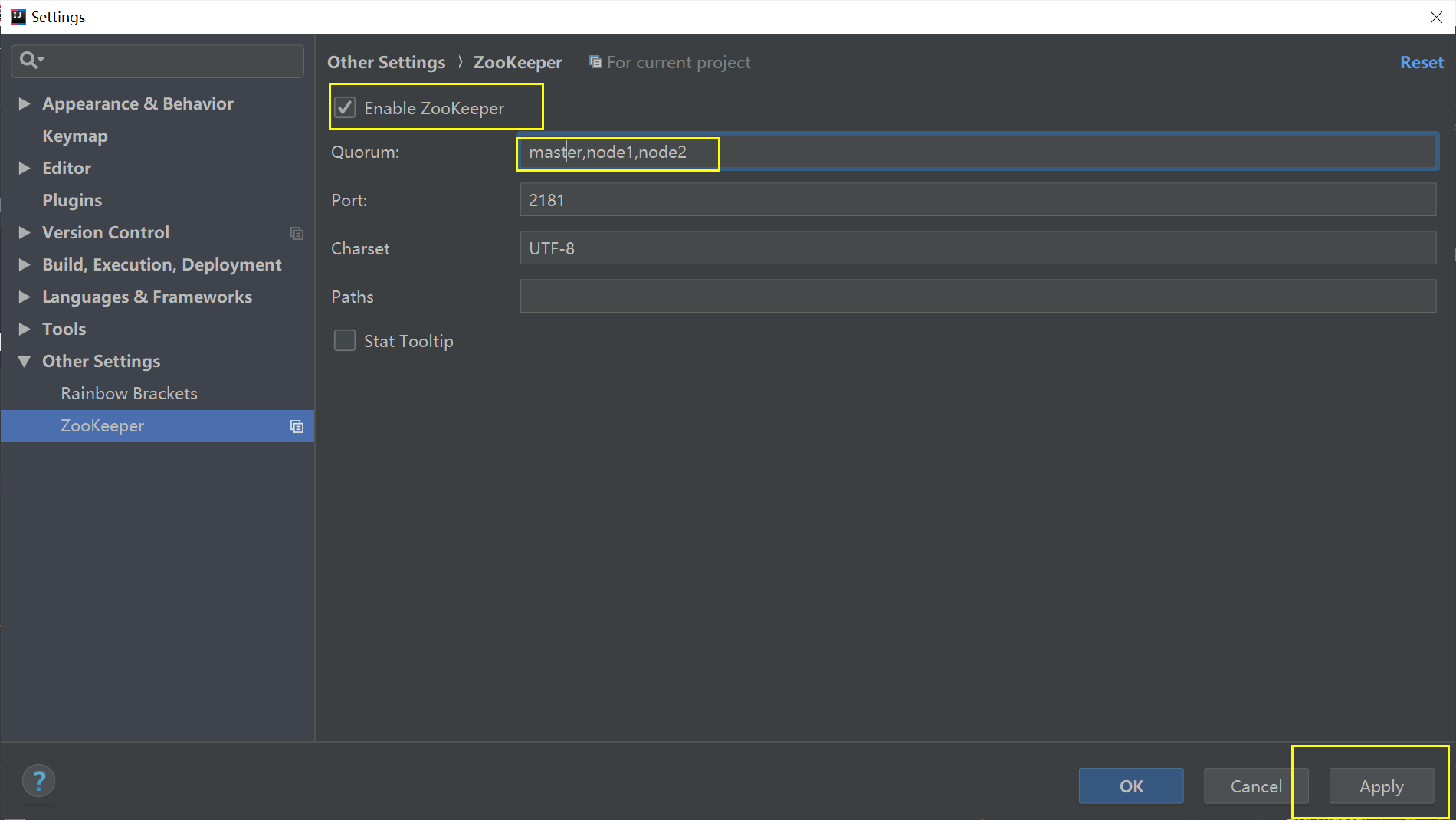The image size is (1456, 820).
Task: Click the For current project icon
Action: pyautogui.click(x=595, y=62)
